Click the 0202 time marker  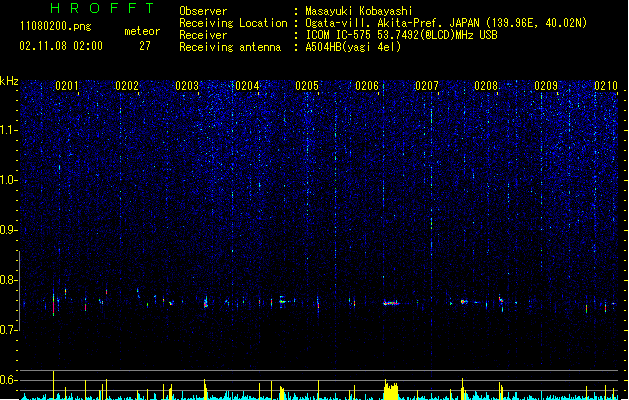pyautogui.click(x=127, y=86)
